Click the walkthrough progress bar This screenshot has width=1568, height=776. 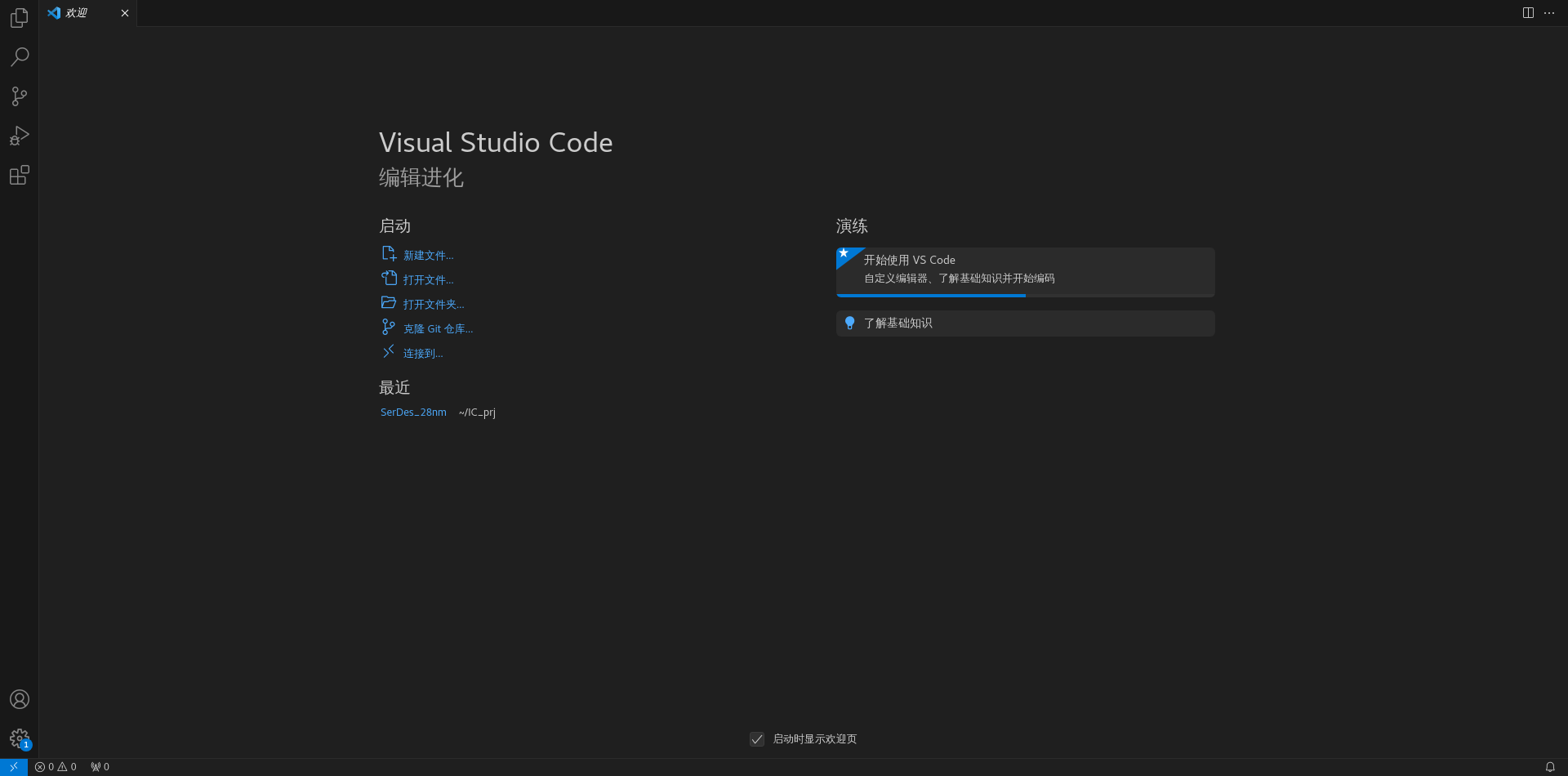click(x=1026, y=296)
